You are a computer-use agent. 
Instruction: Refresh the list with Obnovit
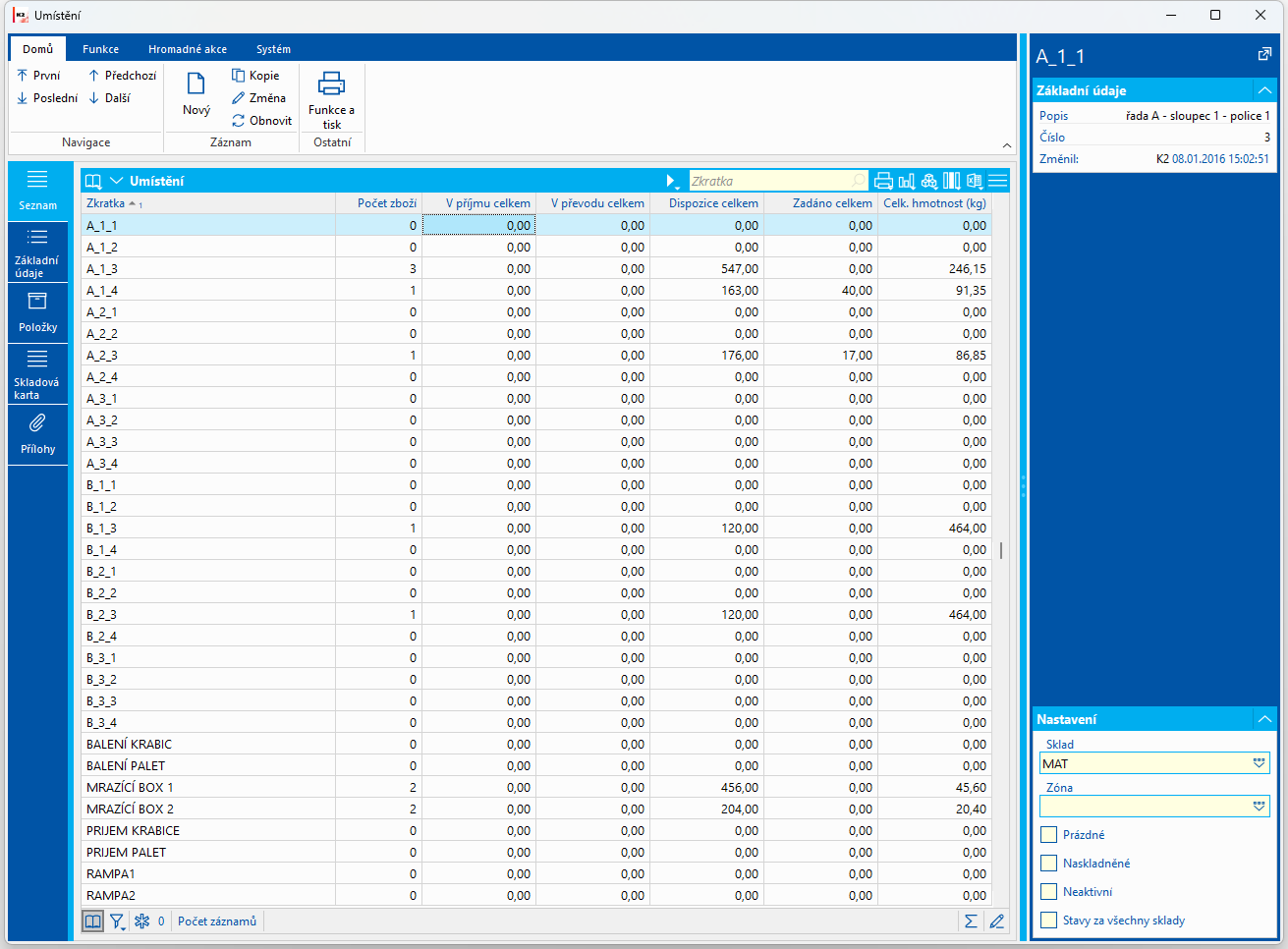click(261, 120)
